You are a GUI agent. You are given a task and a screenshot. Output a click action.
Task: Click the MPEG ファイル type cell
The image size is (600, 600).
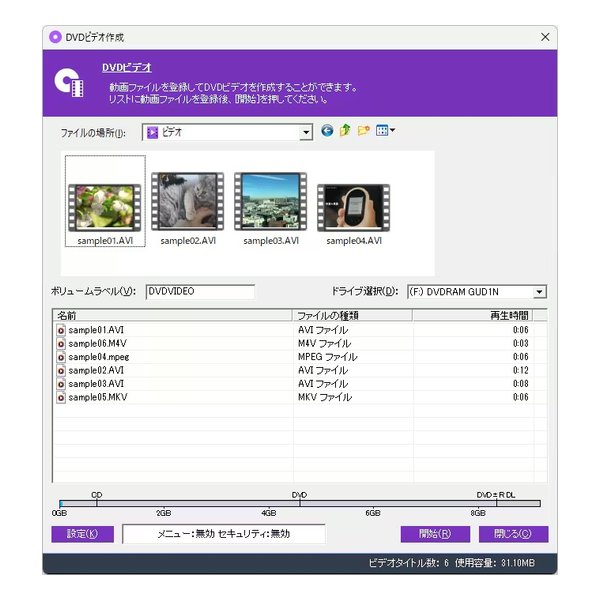(x=328, y=357)
